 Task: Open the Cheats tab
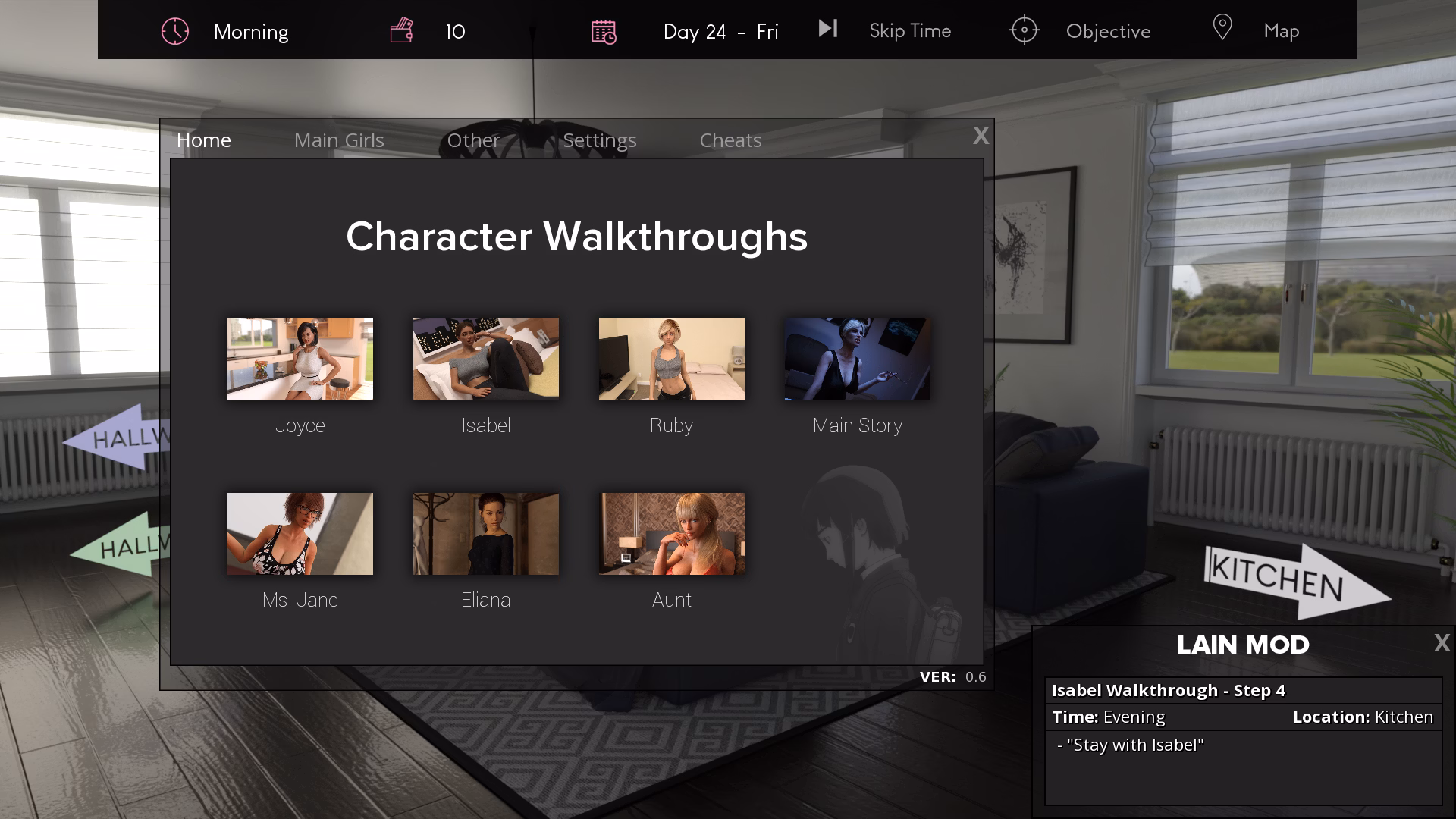click(730, 140)
